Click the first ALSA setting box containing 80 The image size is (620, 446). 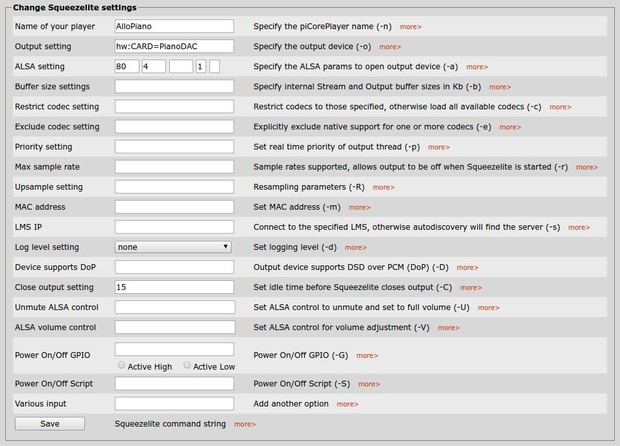127,66
